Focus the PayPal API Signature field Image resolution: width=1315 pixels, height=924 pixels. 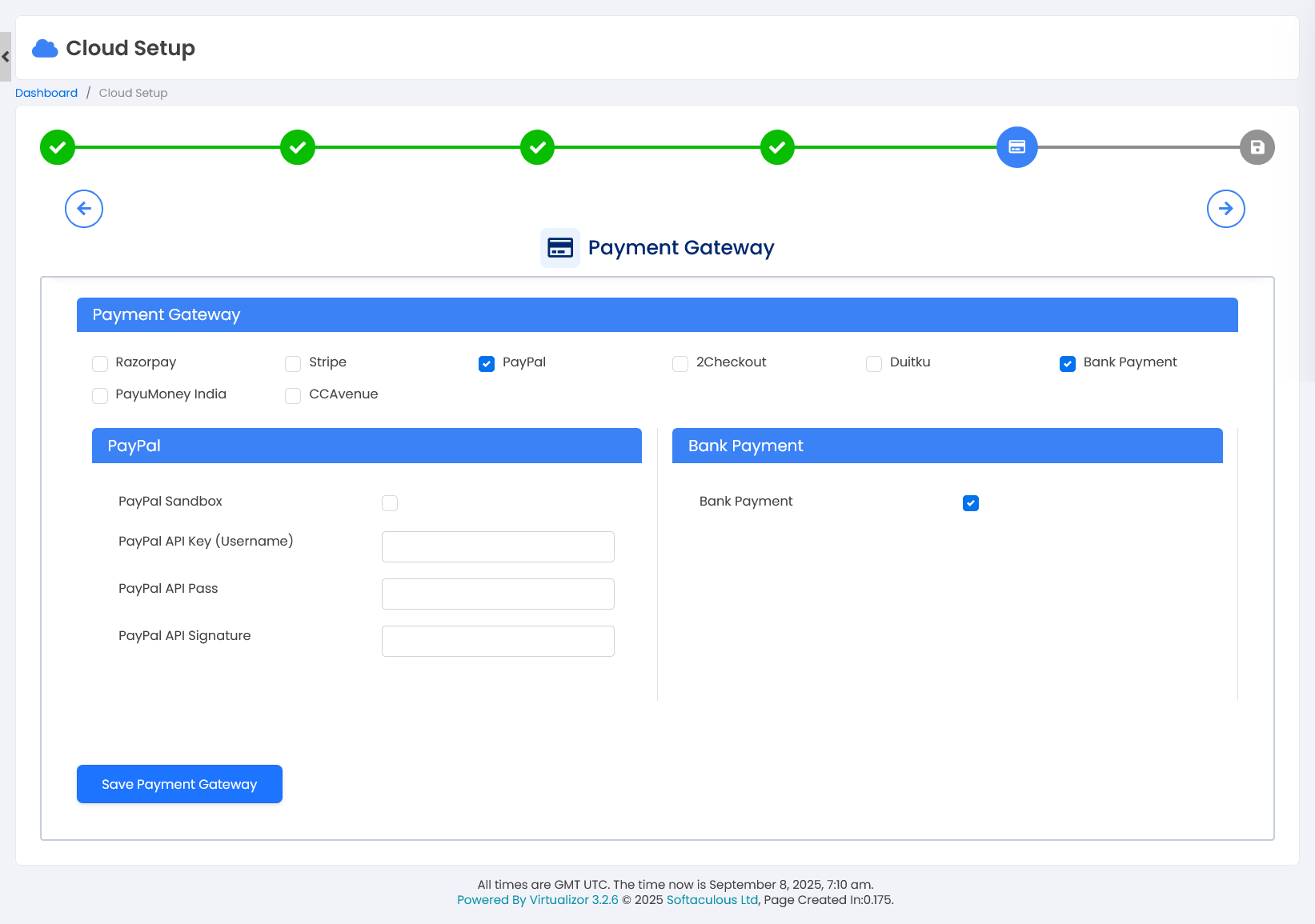coord(498,642)
